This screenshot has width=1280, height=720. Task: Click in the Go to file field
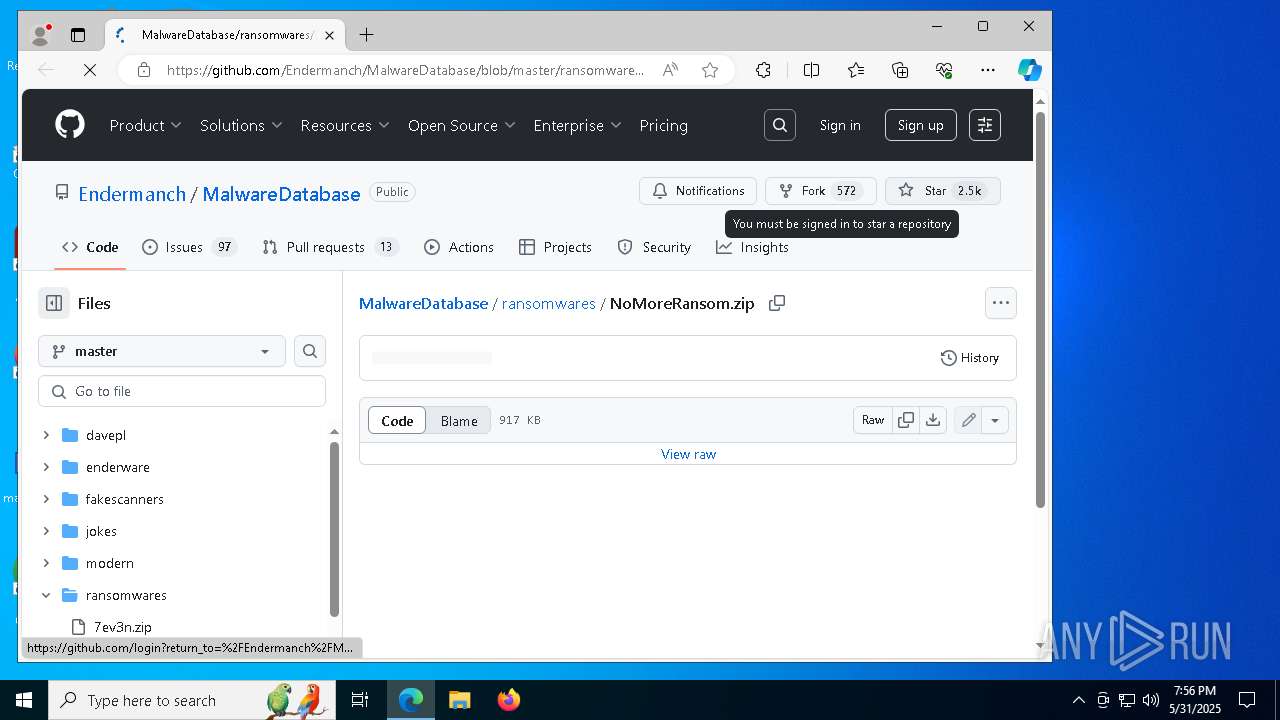[x=182, y=391]
